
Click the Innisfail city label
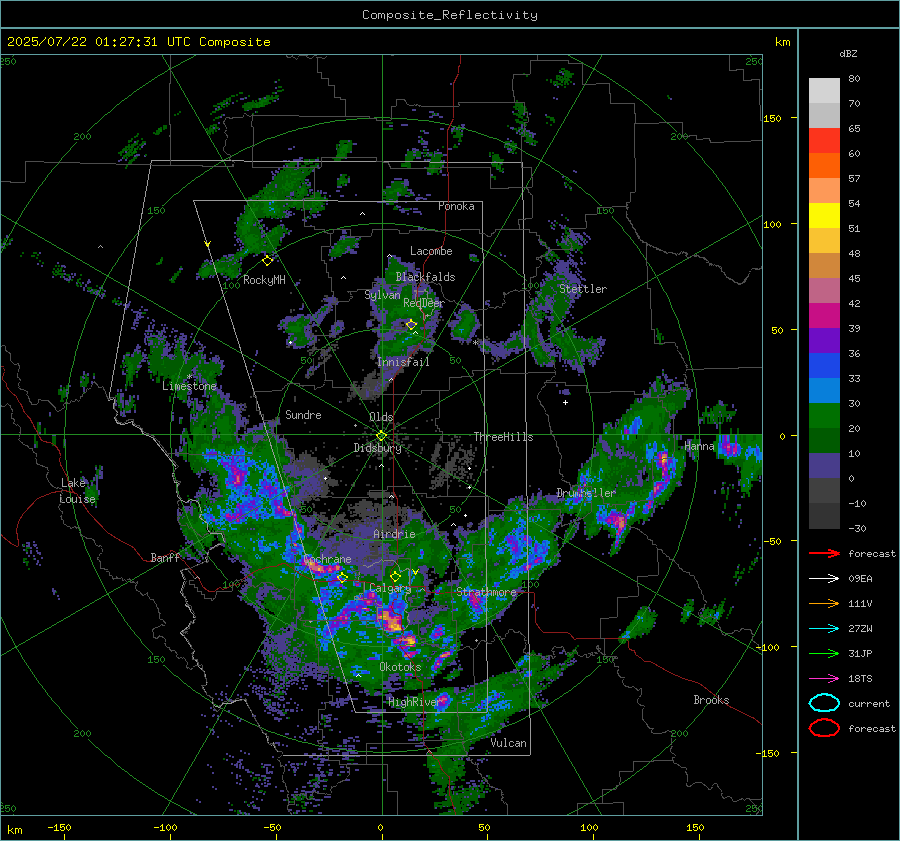(x=403, y=362)
